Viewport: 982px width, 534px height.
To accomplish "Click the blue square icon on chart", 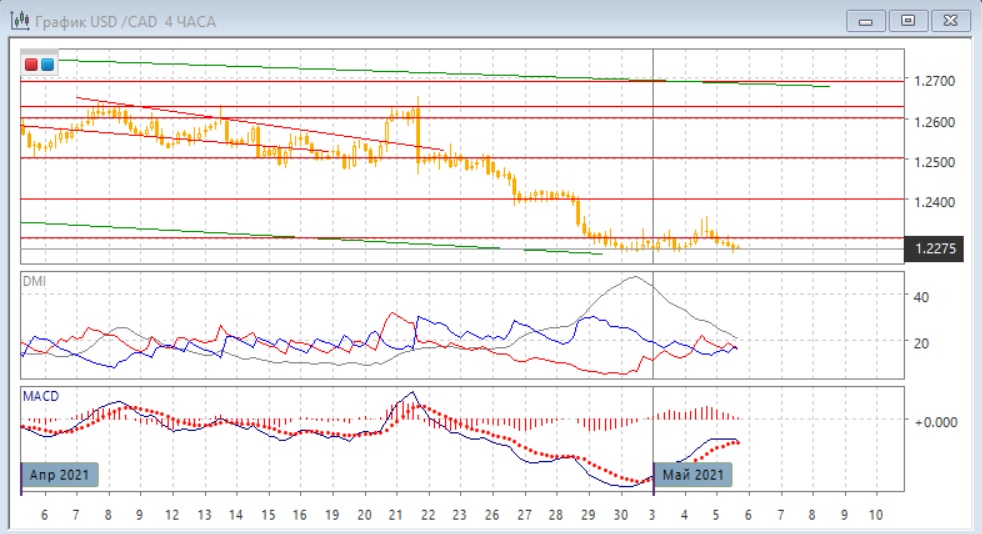I will [47, 65].
